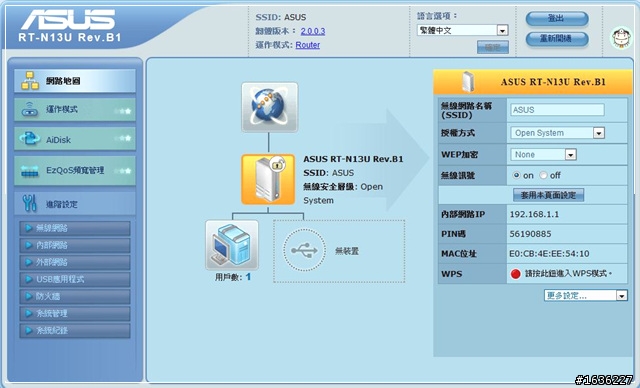Open the language selection dropdown
Image resolution: width=640 pixels, height=388 pixels.
(x=462, y=30)
